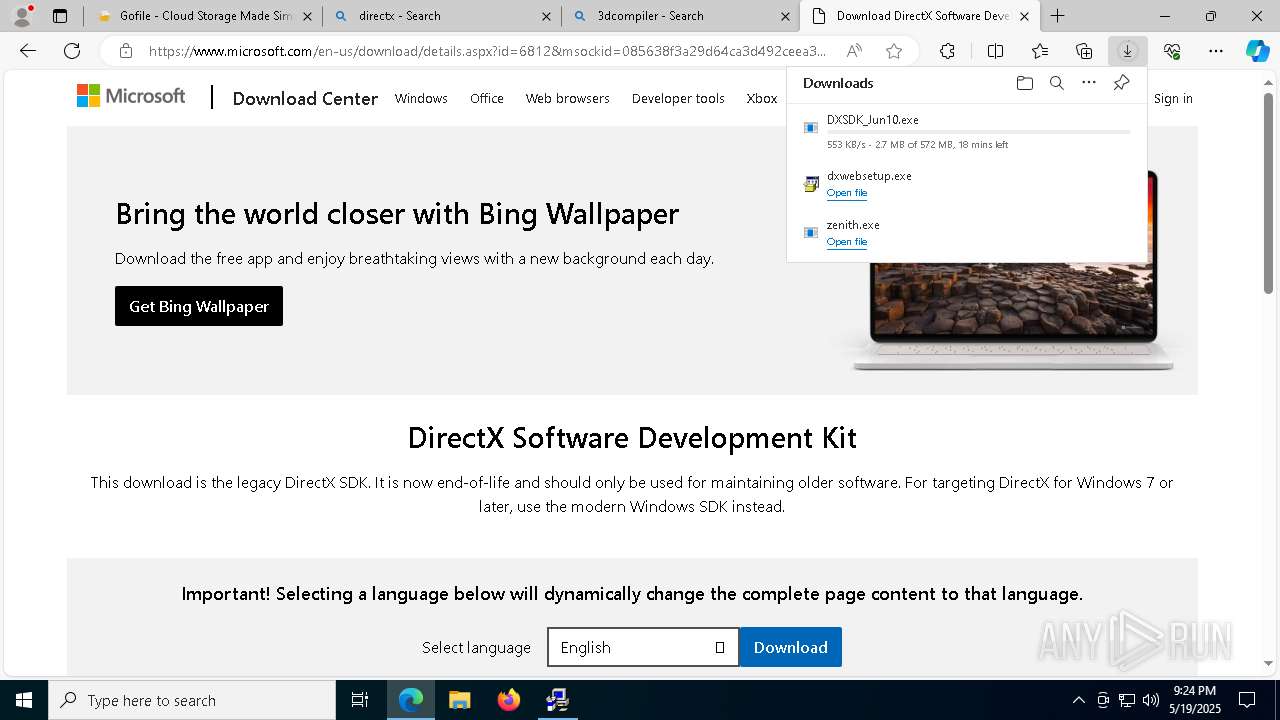The width and height of the screenshot is (1280, 720).
Task: Open a new browser tab
Action: tap(1057, 16)
